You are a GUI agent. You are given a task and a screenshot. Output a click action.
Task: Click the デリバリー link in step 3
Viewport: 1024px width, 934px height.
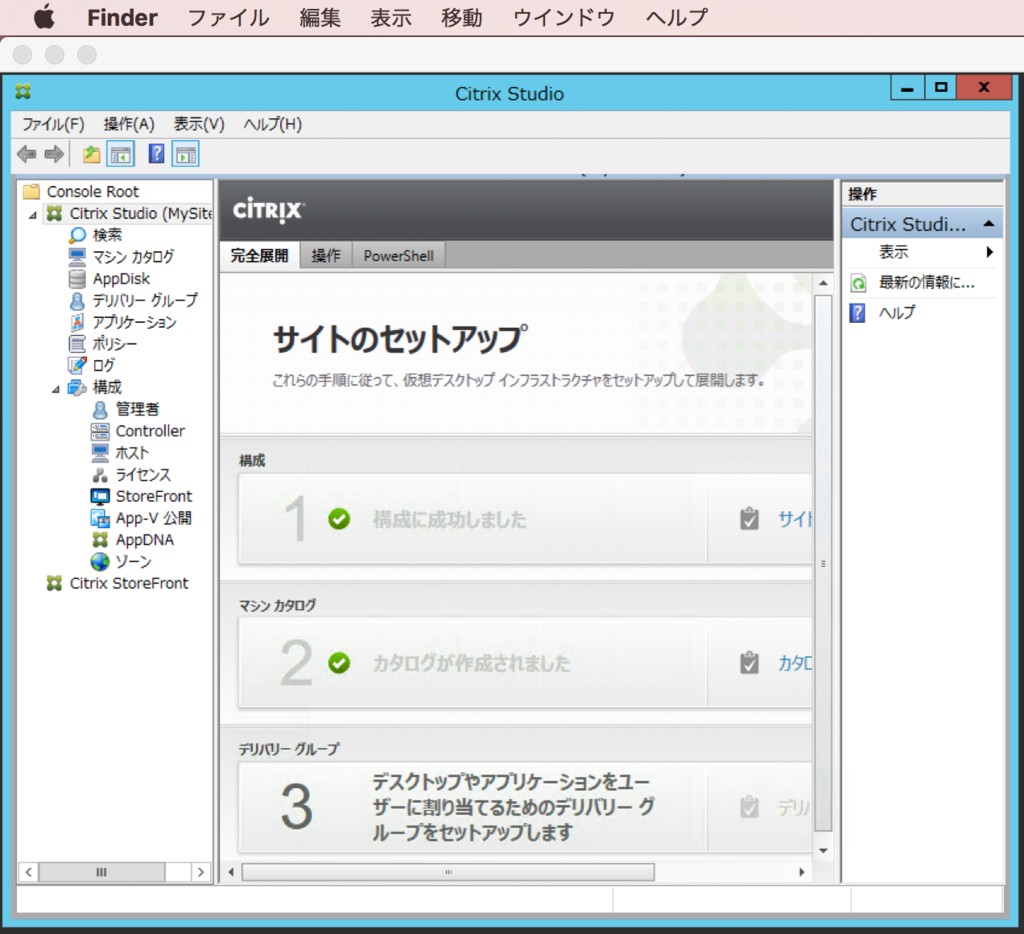(x=794, y=808)
